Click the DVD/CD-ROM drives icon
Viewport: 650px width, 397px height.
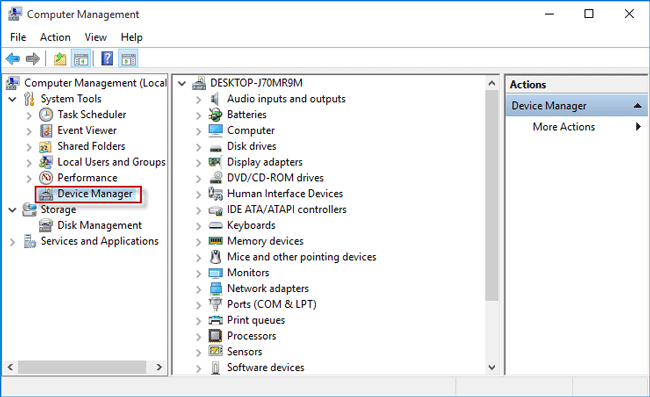coord(216,178)
